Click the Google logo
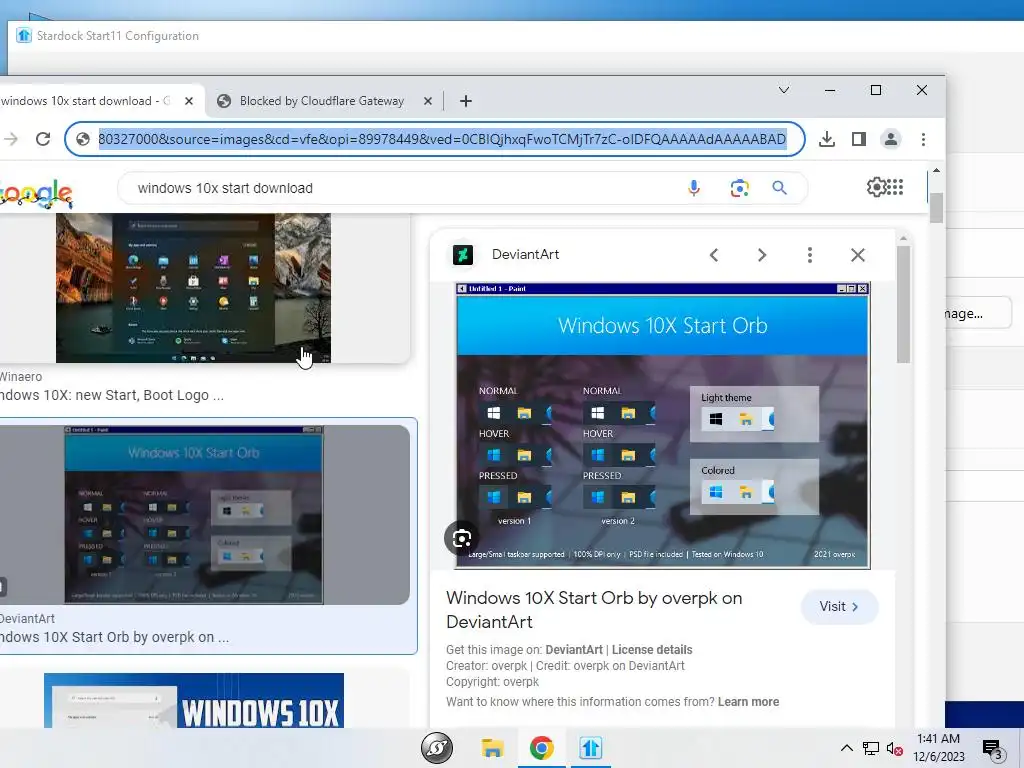The image size is (1024, 768). pyautogui.click(x=37, y=193)
